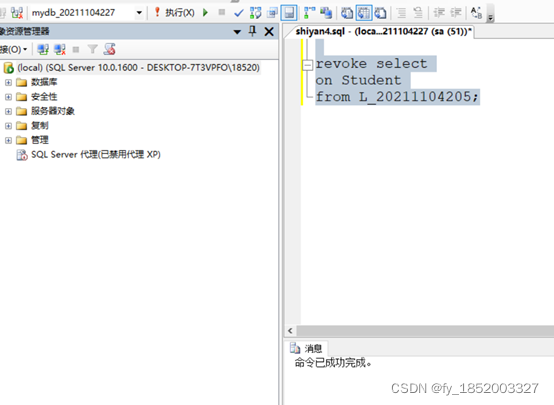Switch to Results to File

[x=381, y=13]
